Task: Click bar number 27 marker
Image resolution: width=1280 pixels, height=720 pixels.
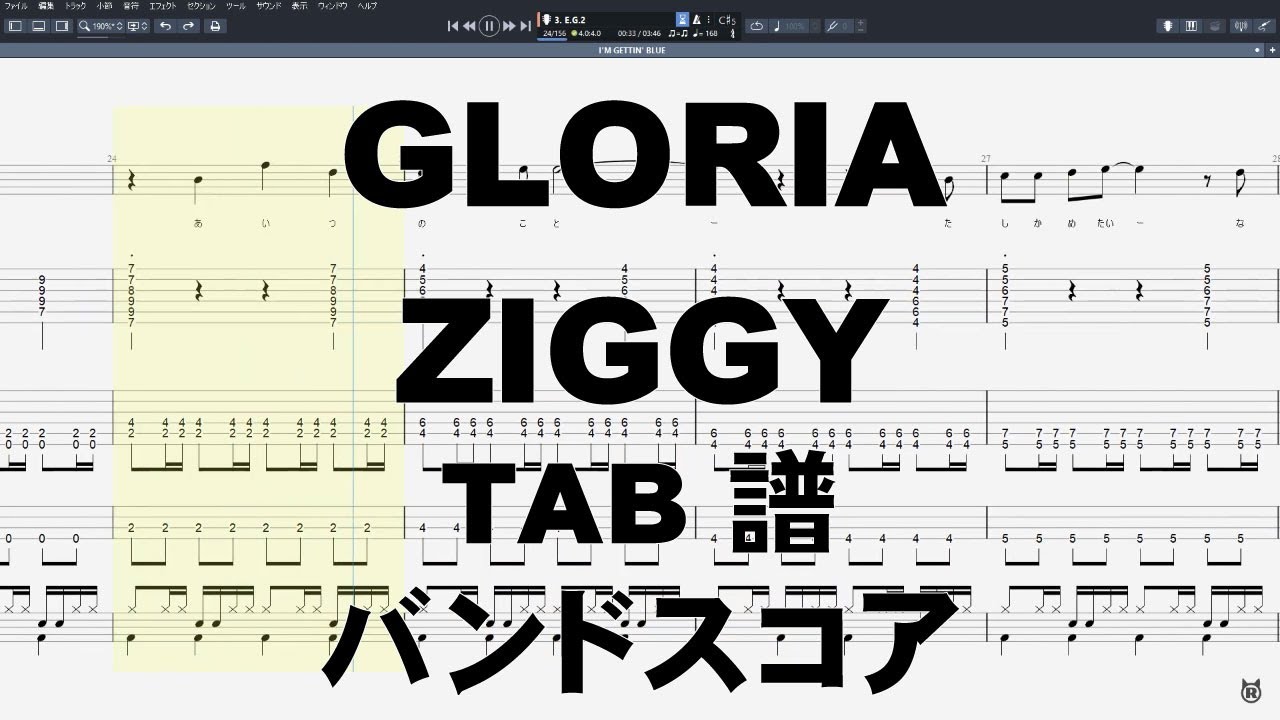Action: point(985,159)
